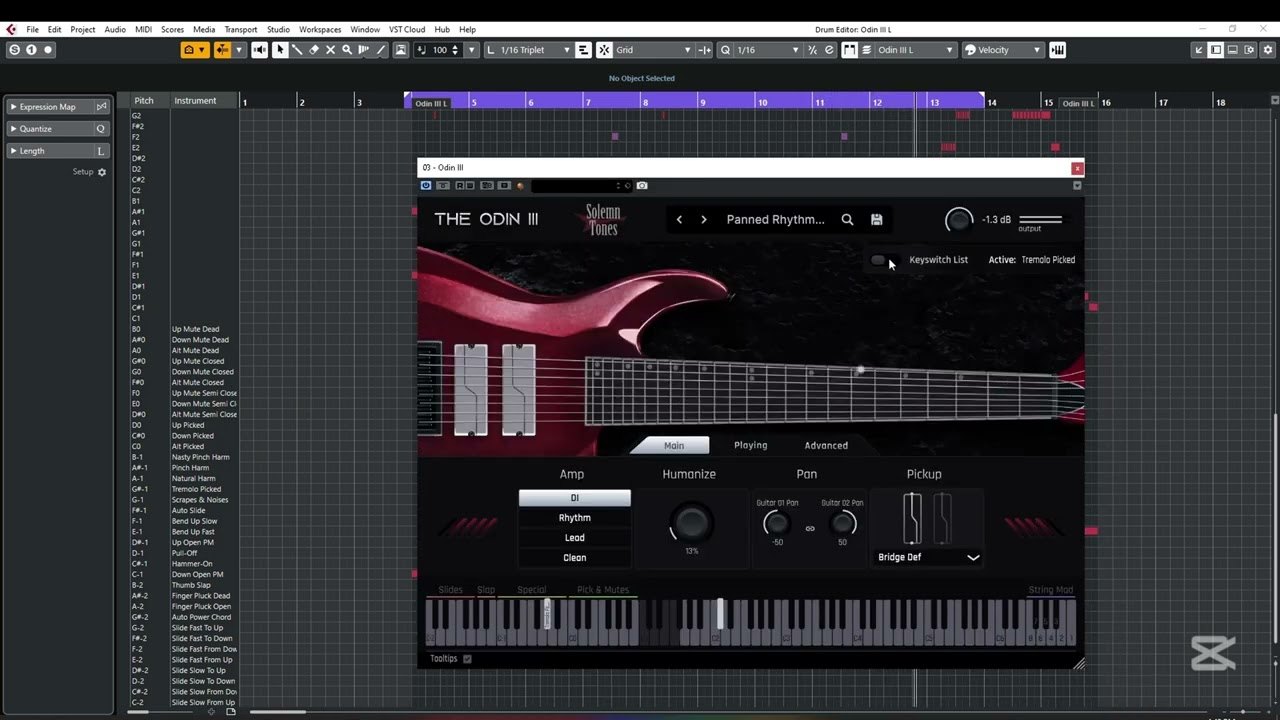Click Odin III L event block in ruler

pyautogui.click(x=432, y=103)
